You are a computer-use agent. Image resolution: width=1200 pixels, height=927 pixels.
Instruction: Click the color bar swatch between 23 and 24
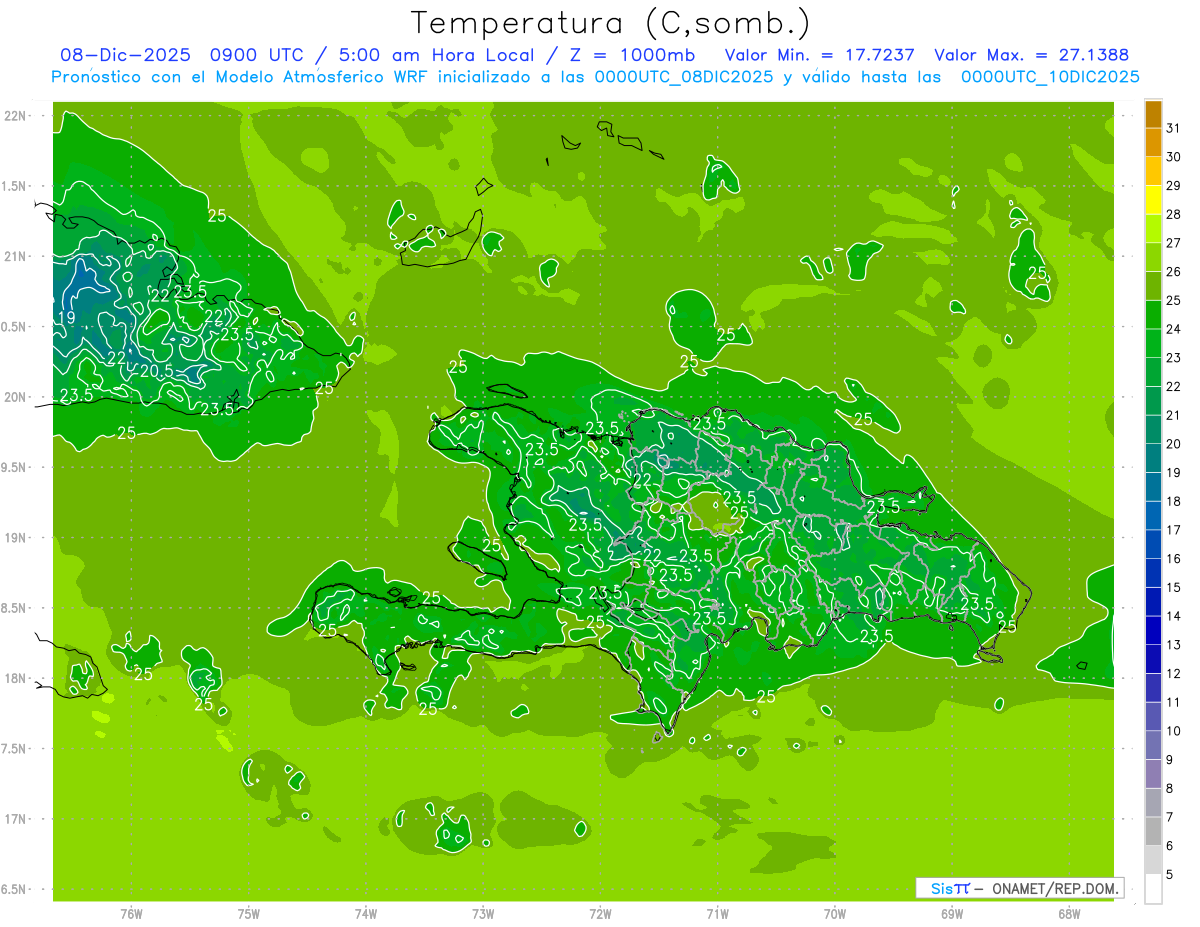[1153, 343]
